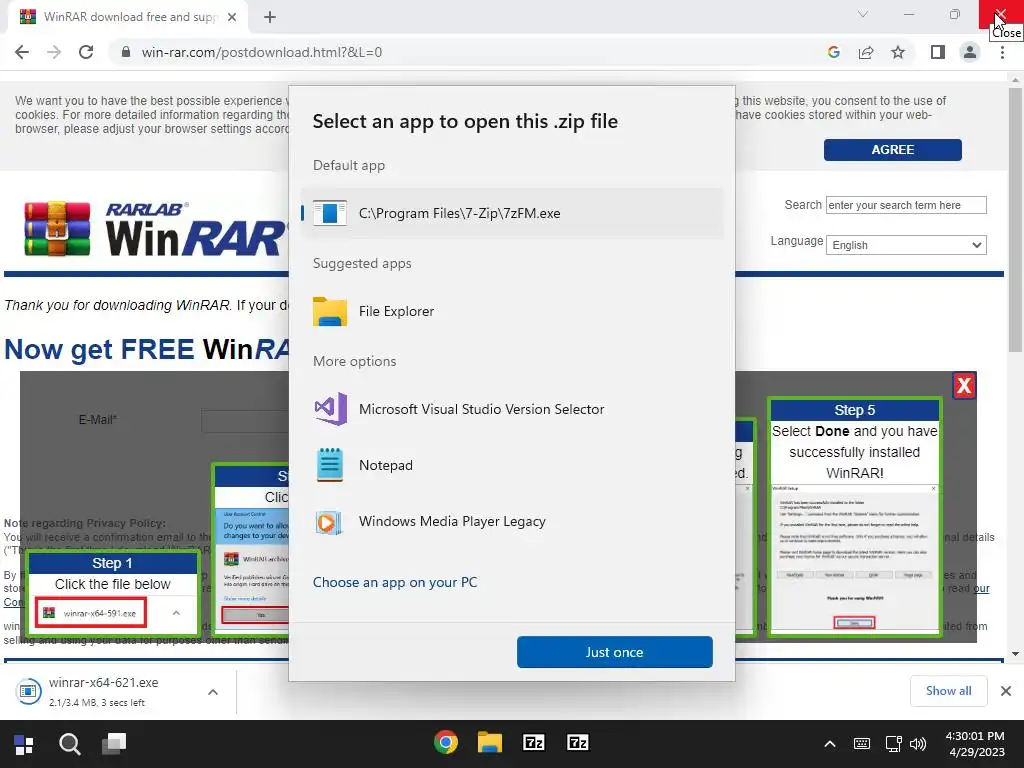Choose 7-Zip 7zFM.exe default app

[x=512, y=213]
